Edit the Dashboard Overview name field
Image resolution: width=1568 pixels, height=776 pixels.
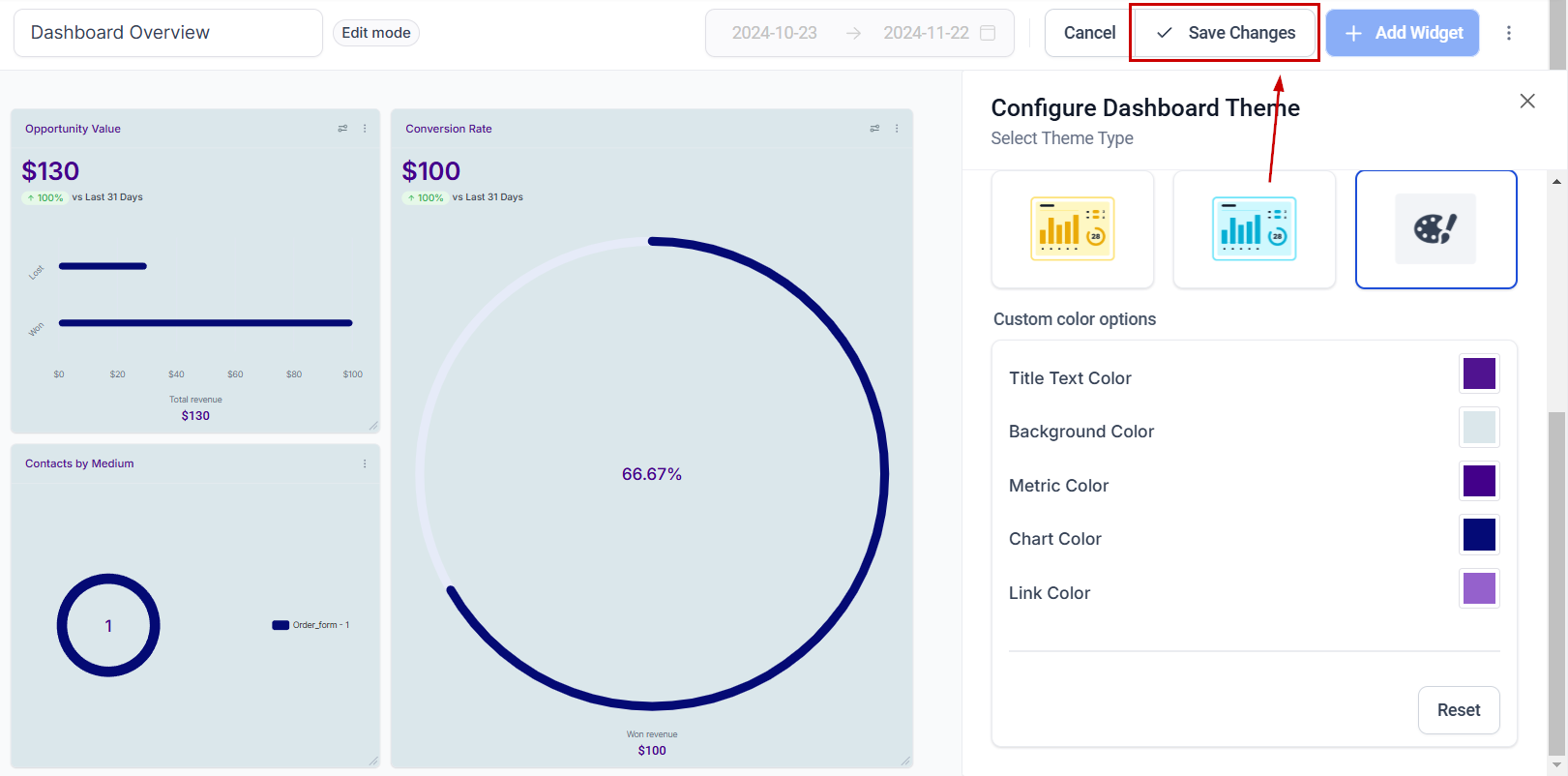168,33
